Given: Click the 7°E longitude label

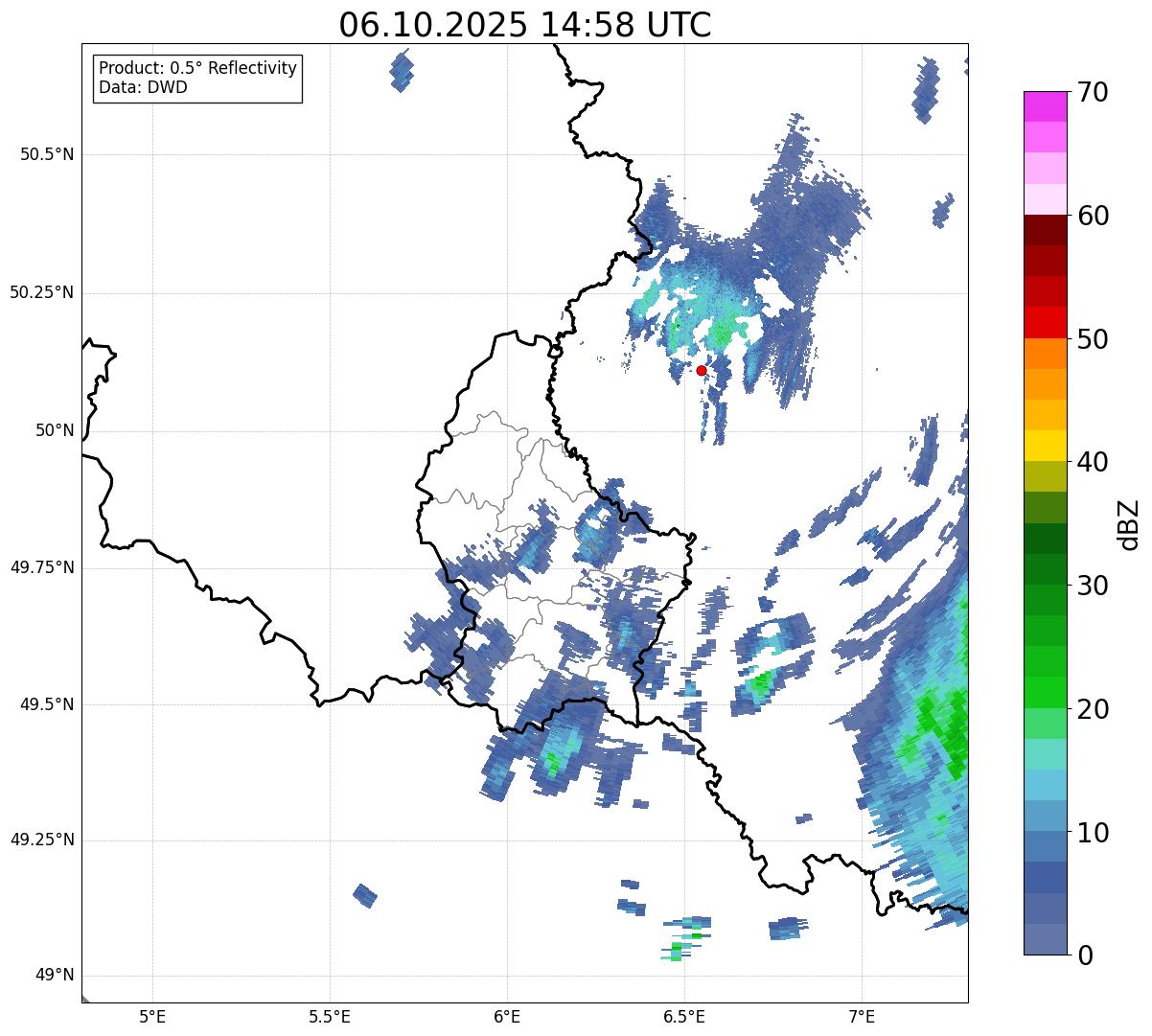Looking at the screenshot, I should (x=862, y=1017).
